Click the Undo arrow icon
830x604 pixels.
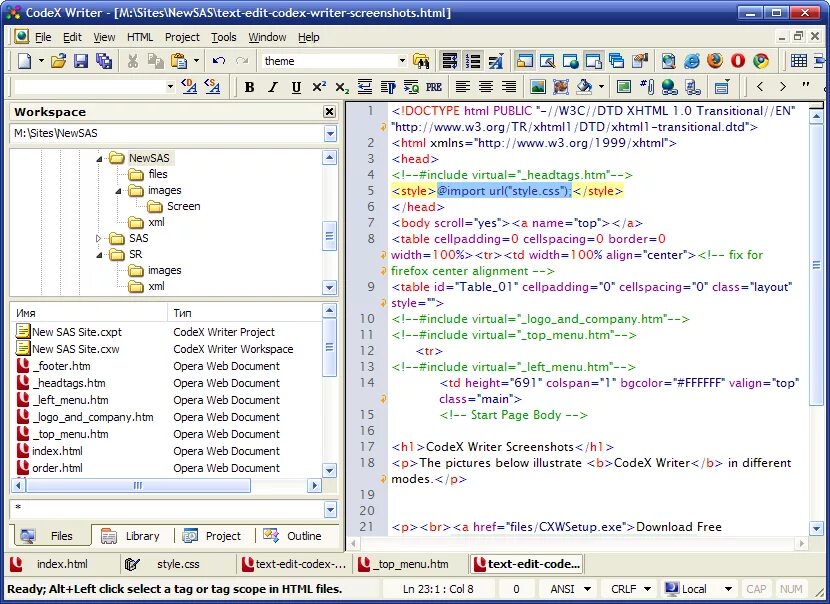218,61
